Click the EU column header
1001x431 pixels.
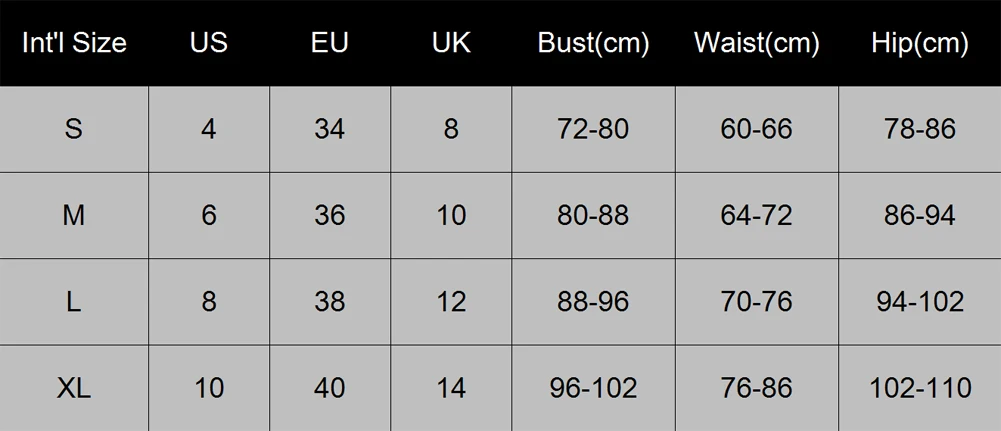pyautogui.click(x=329, y=43)
